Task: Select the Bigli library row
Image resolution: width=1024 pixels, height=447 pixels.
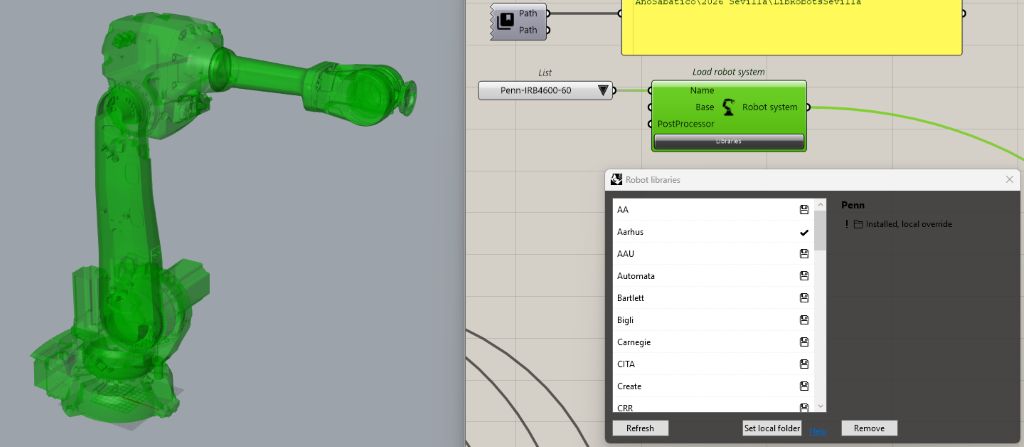Action: [713, 320]
